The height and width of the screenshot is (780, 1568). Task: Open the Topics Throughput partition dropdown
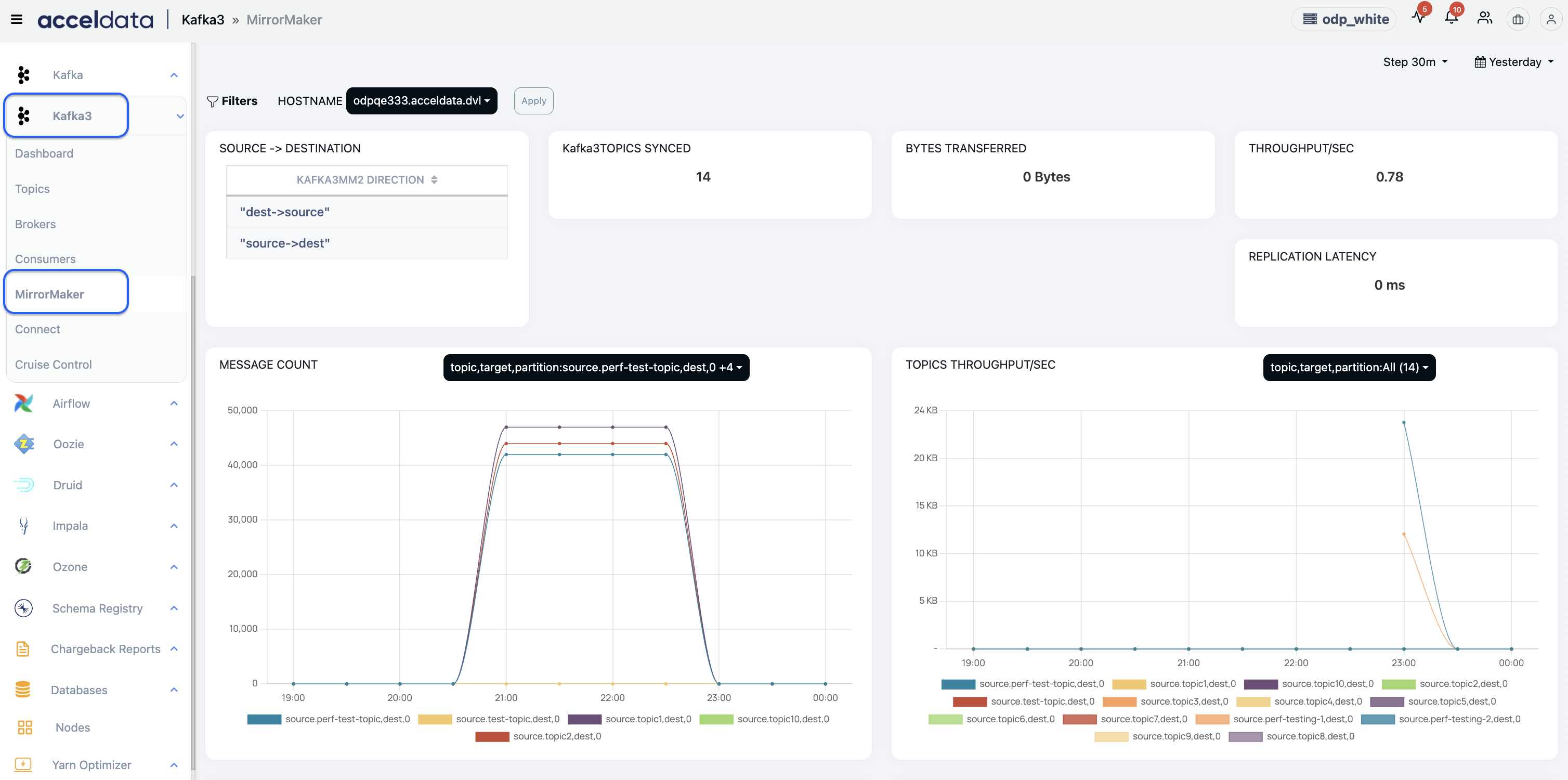pos(1349,367)
